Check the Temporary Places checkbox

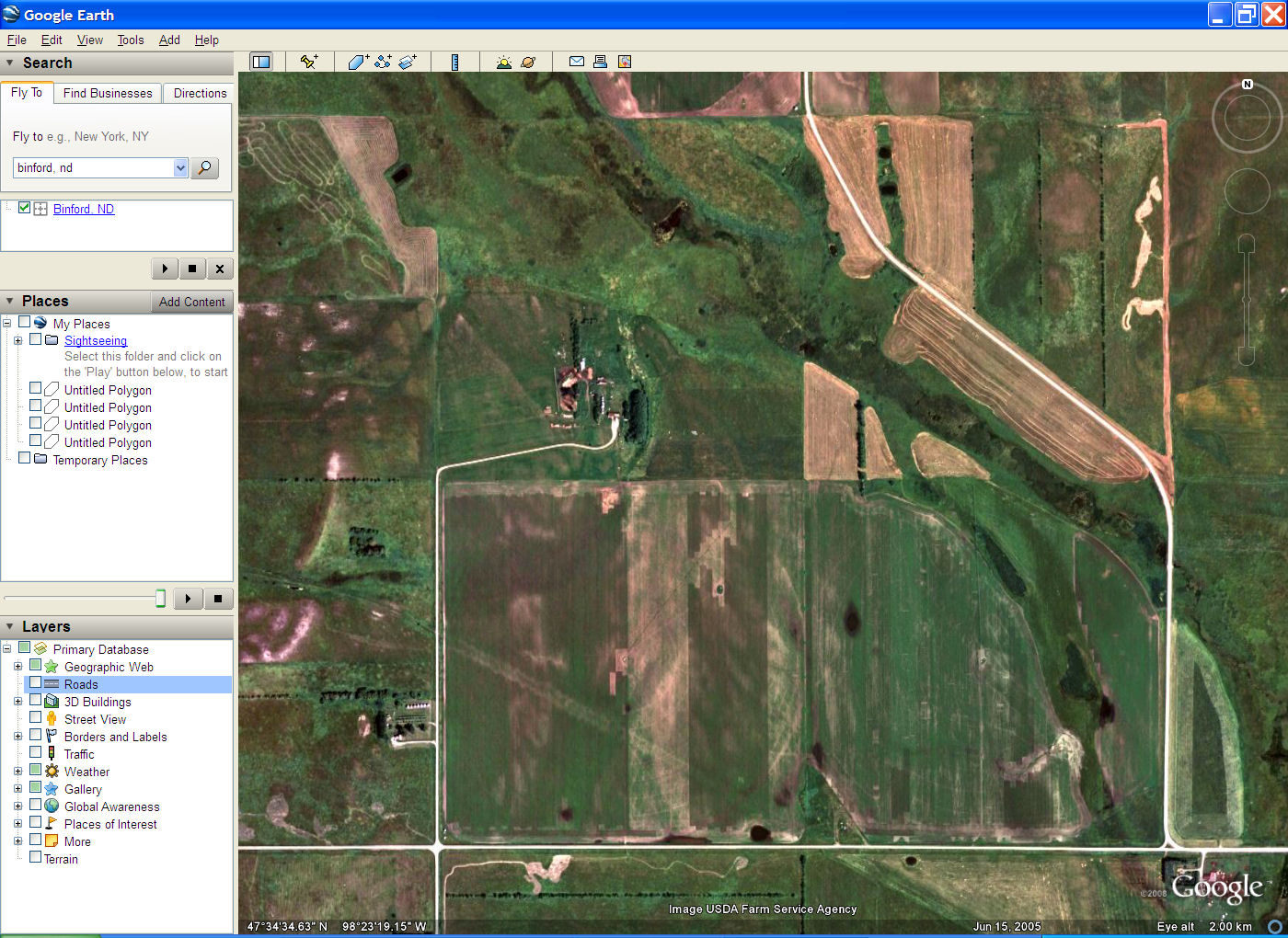point(25,459)
